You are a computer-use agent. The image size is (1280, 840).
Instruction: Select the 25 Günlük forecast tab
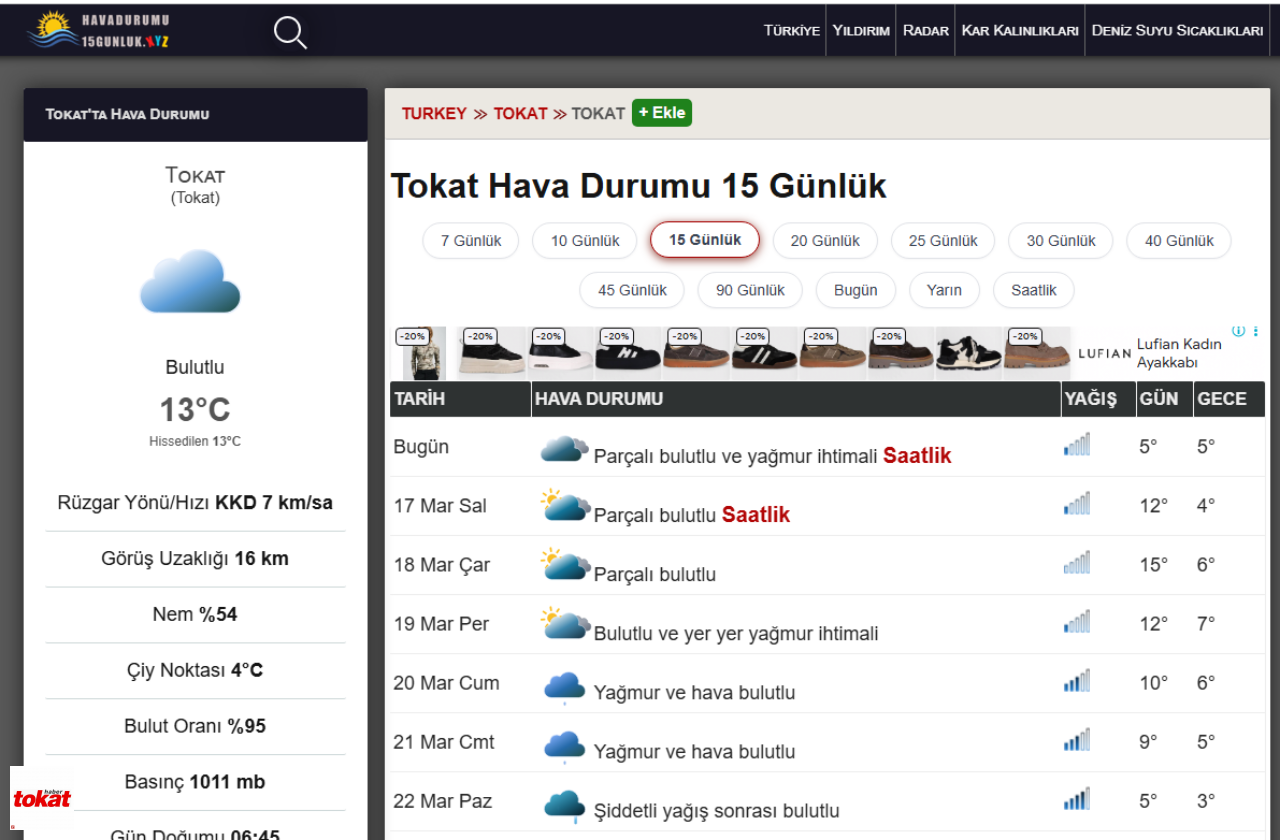(943, 241)
